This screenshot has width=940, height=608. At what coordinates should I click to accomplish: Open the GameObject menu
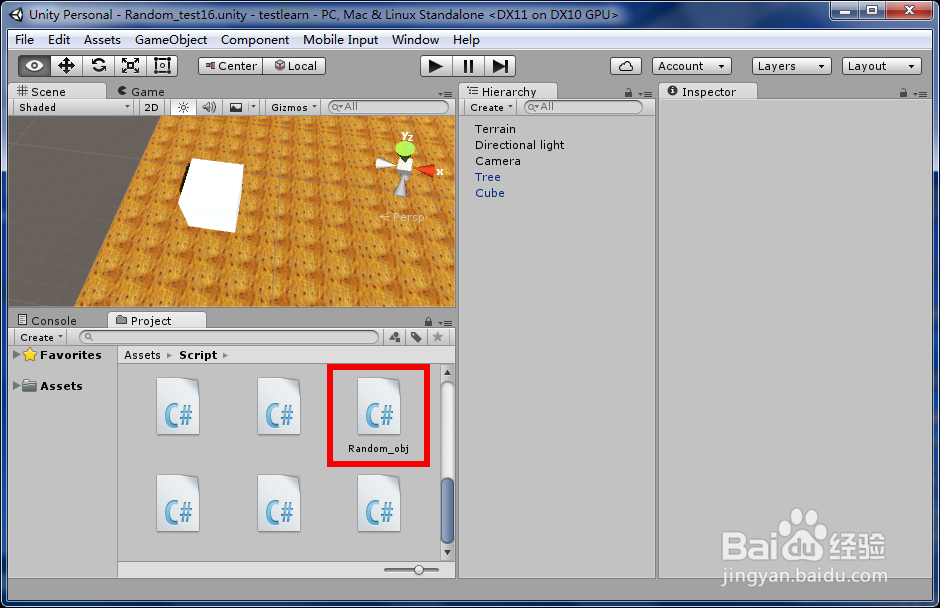171,40
